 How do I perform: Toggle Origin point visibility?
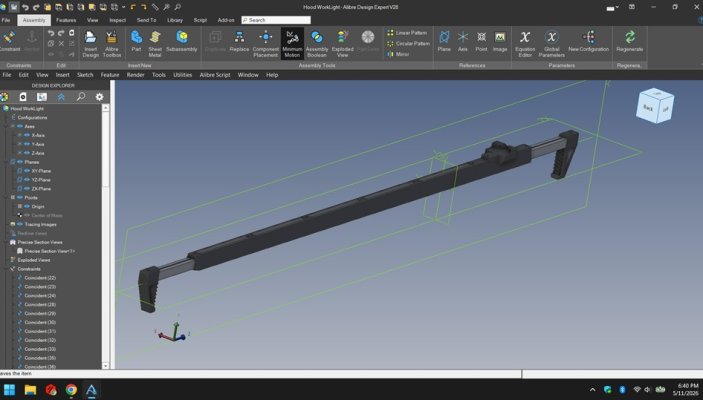(27, 207)
